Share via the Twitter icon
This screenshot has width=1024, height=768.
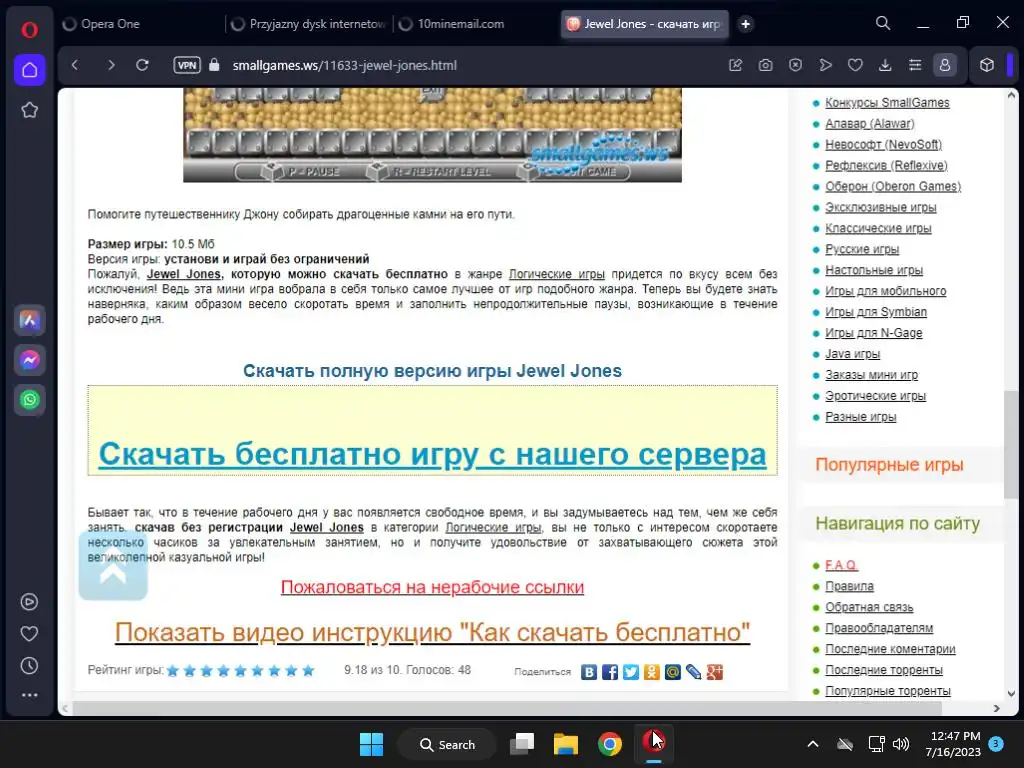[x=631, y=672]
